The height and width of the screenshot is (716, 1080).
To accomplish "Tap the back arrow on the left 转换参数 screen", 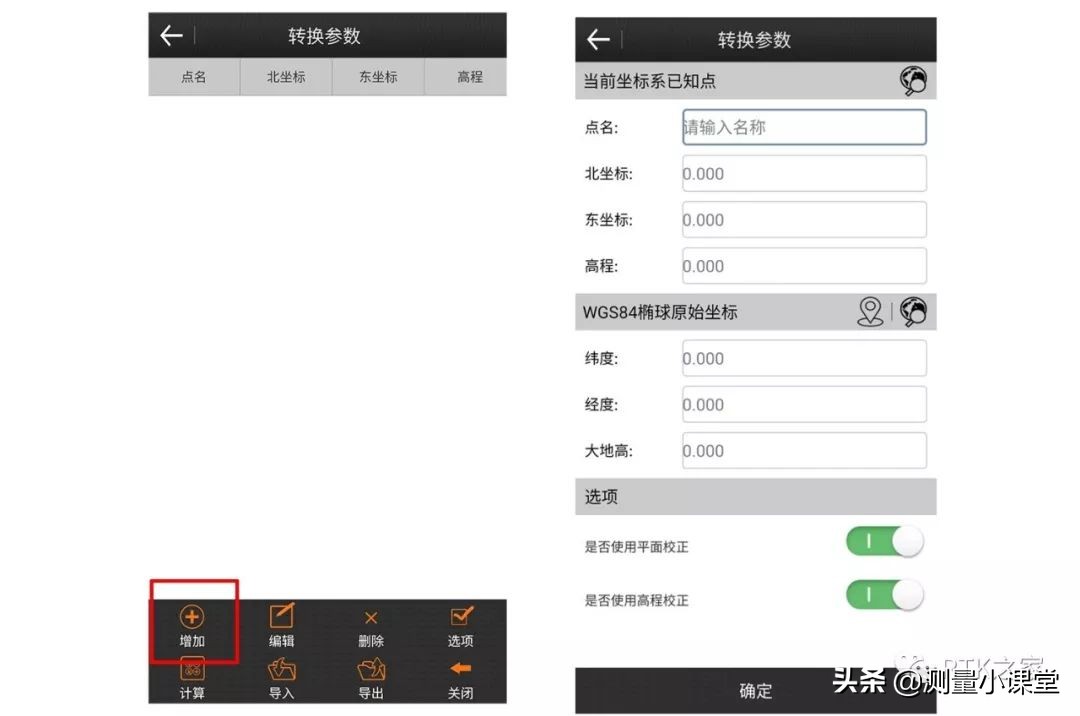I will 170,34.
